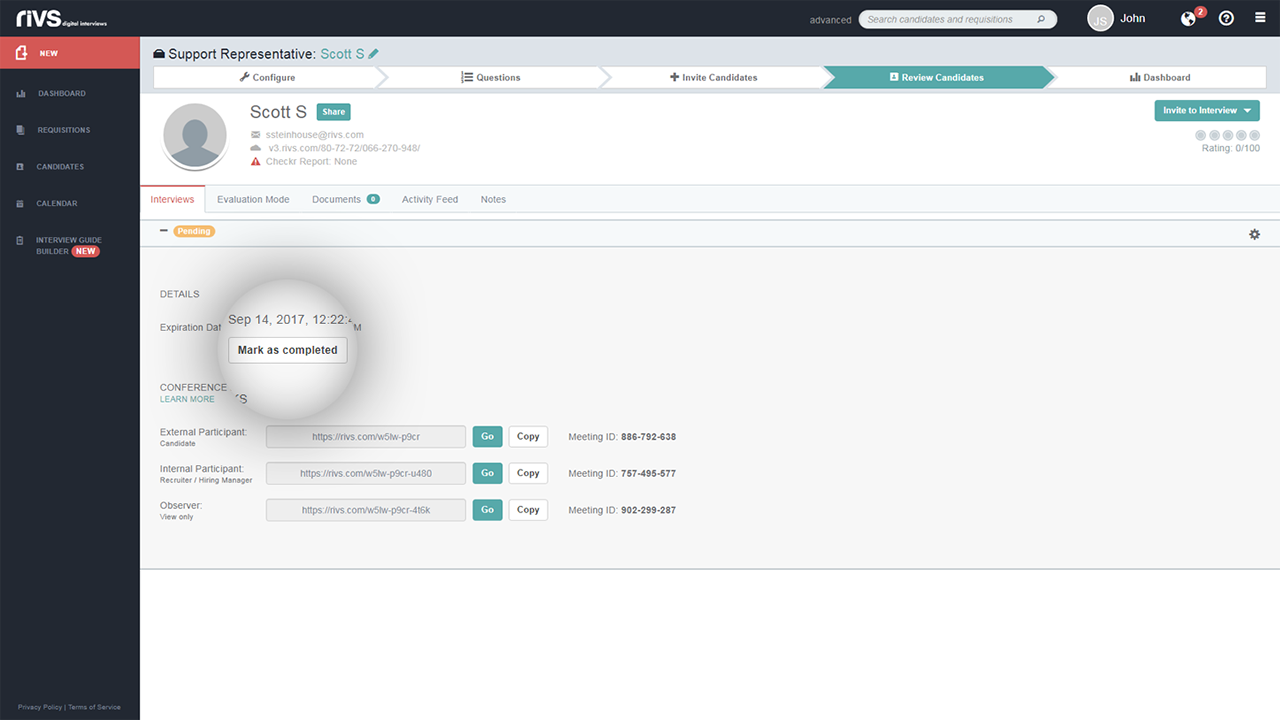Click the RIVS logo
The image size is (1280, 720).
tap(61, 18)
